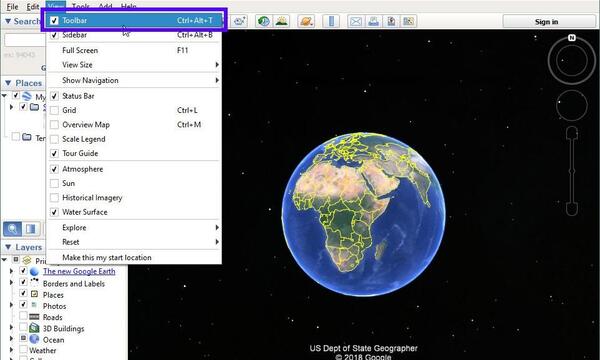Viewport: 600px width, 360px height.
Task: Click the Print toolbar icon
Action: (373, 21)
